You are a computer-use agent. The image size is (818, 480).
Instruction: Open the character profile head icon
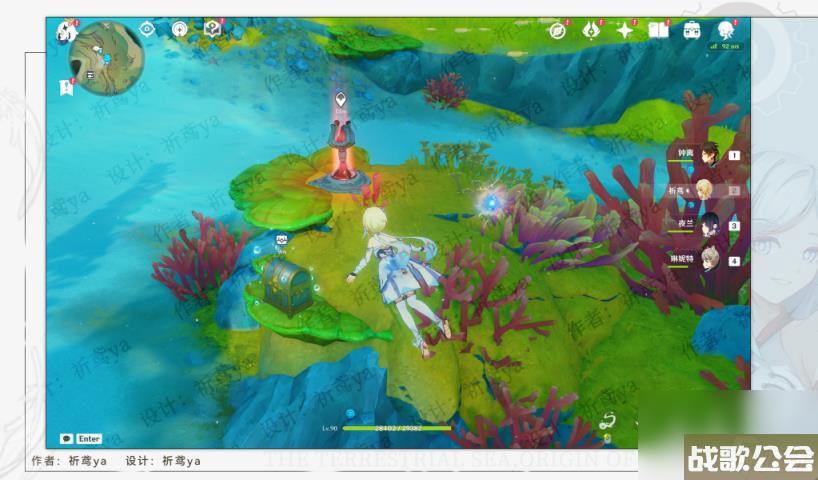726,31
